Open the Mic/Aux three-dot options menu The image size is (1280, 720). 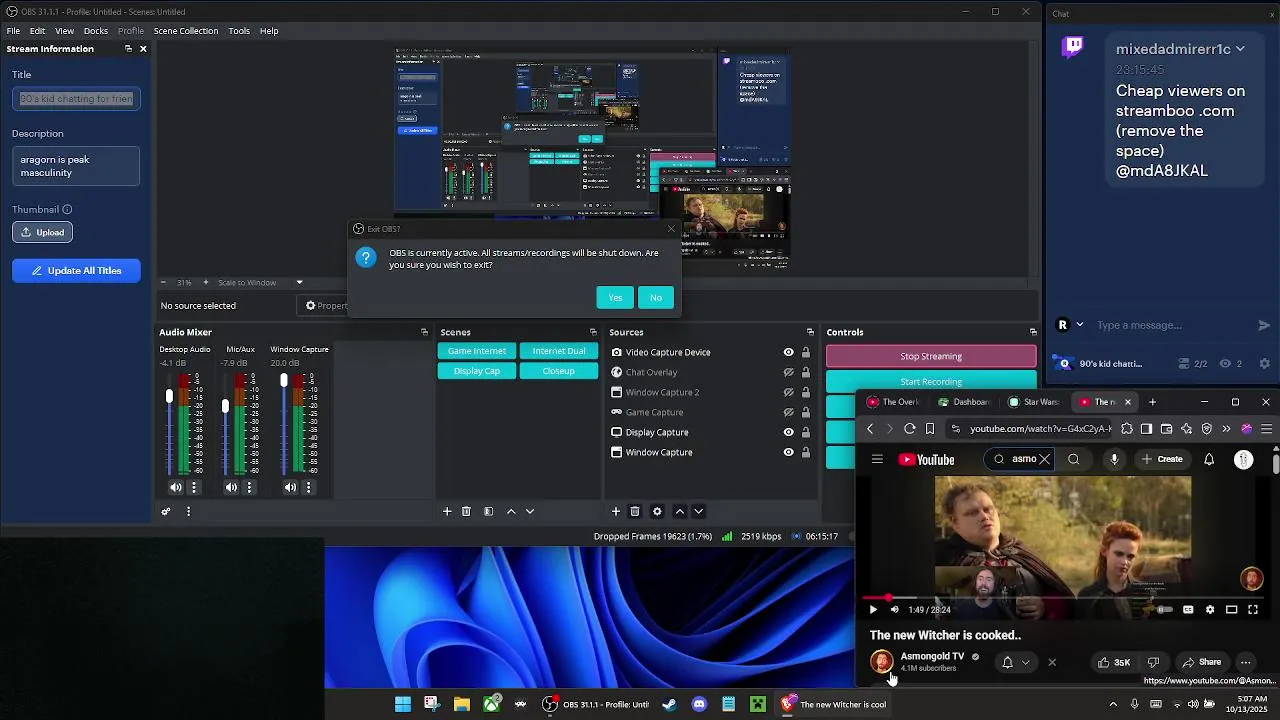coord(249,487)
